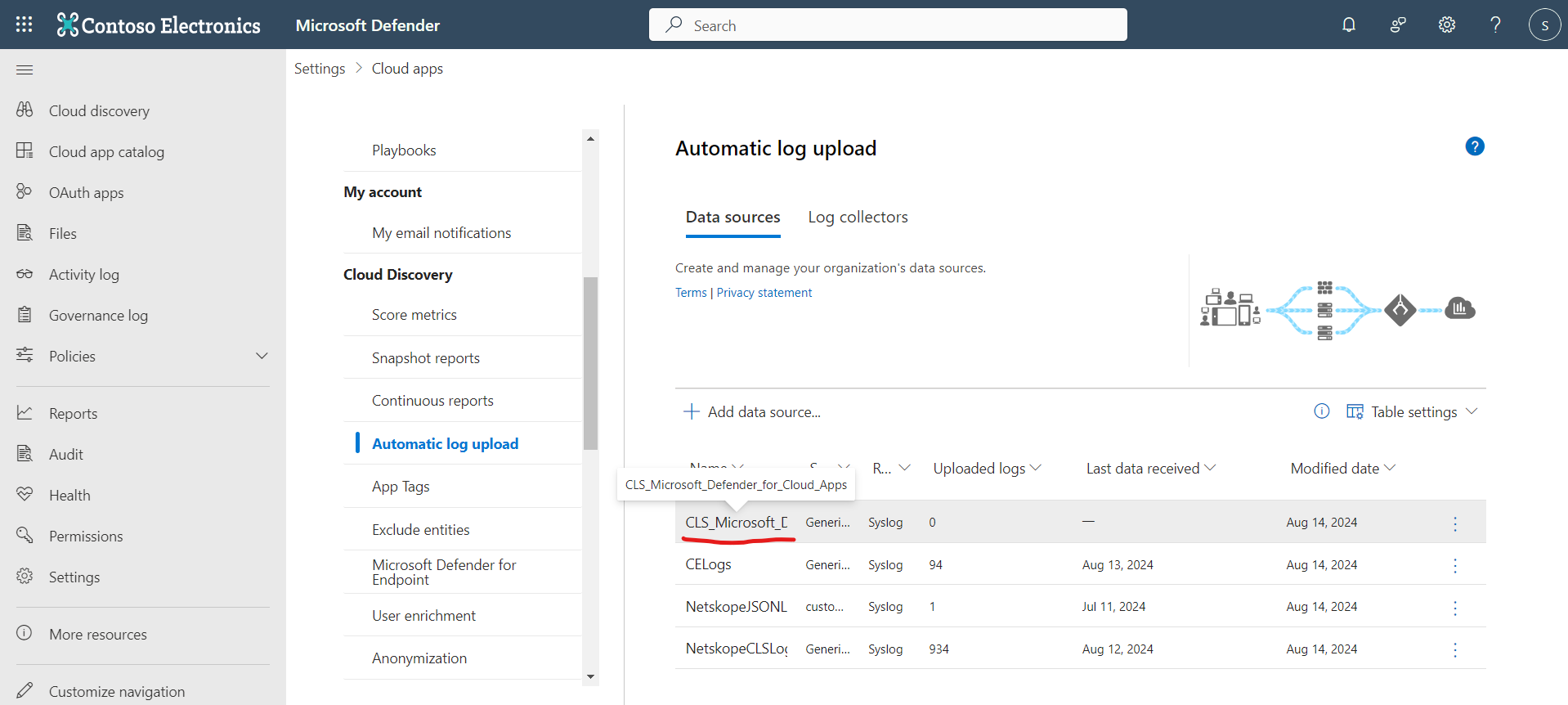
Task: Click the settings menu scroll down arrow
Action: (590, 677)
